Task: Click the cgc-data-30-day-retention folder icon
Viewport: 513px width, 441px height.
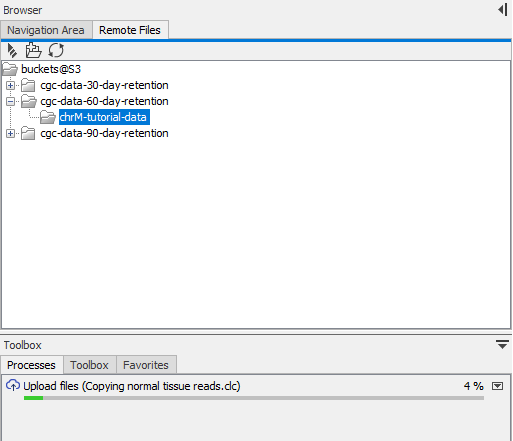Action: click(x=28, y=85)
